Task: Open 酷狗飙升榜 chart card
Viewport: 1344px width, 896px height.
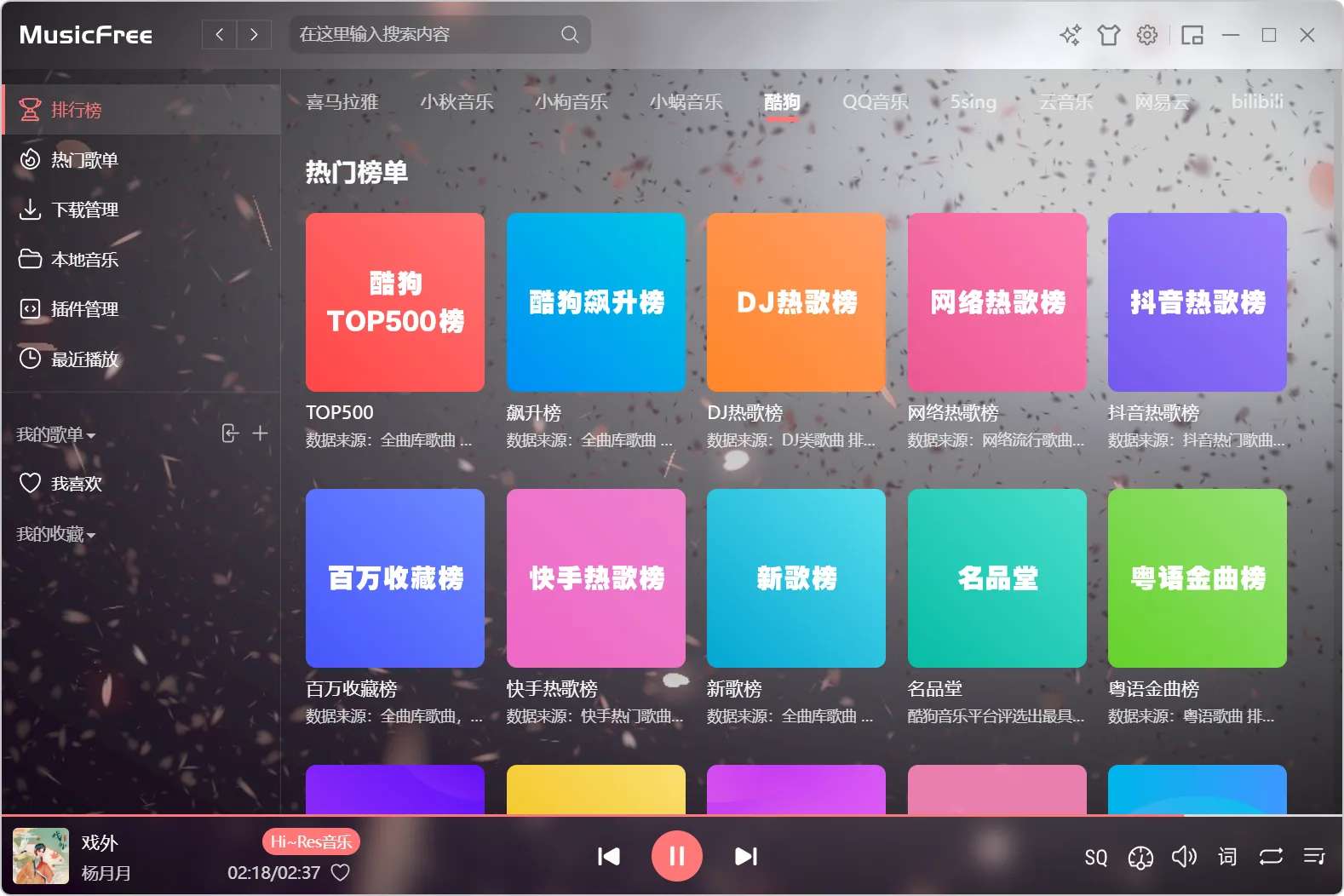Action: (x=596, y=302)
